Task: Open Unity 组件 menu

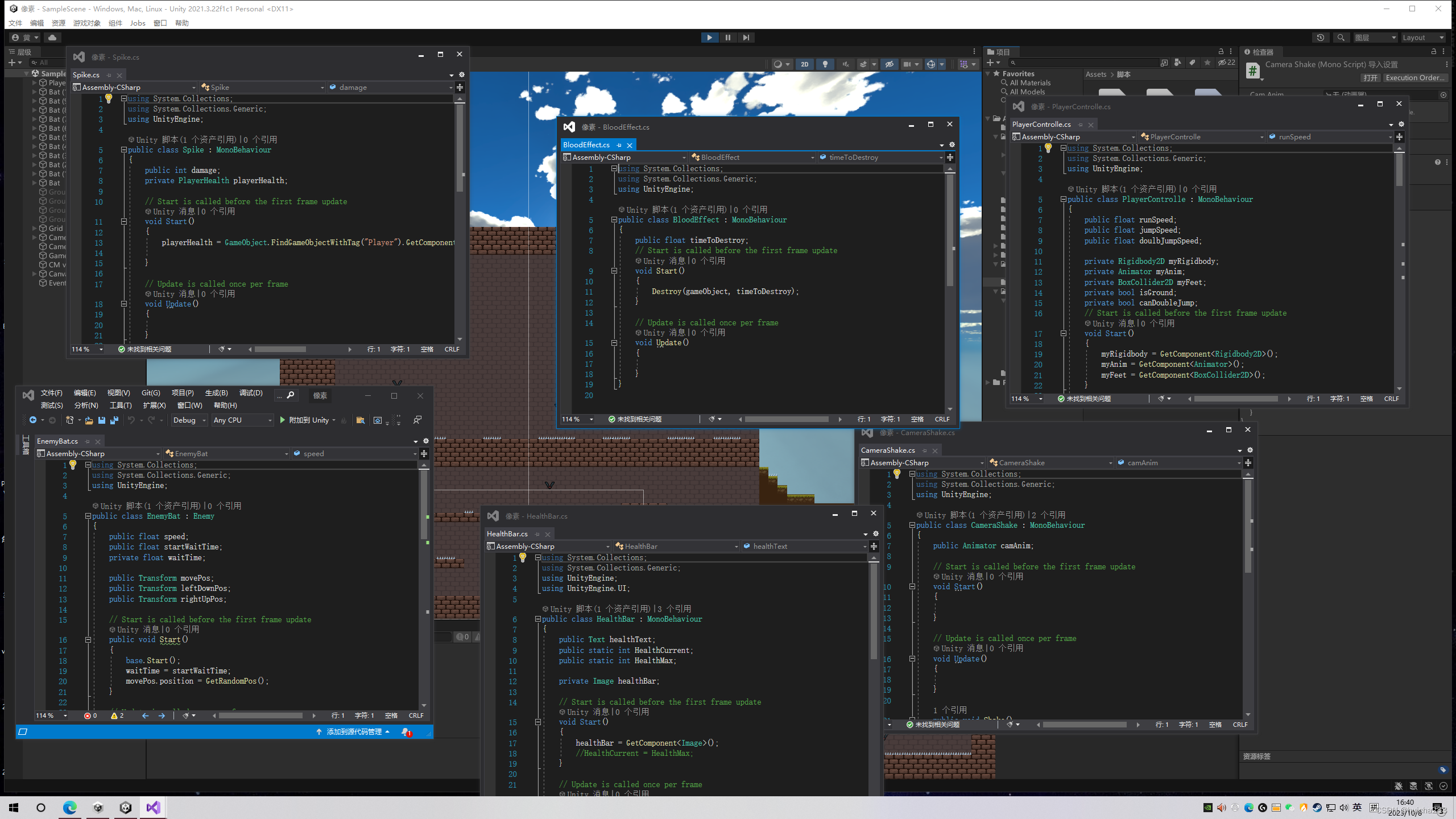Action: (115, 23)
